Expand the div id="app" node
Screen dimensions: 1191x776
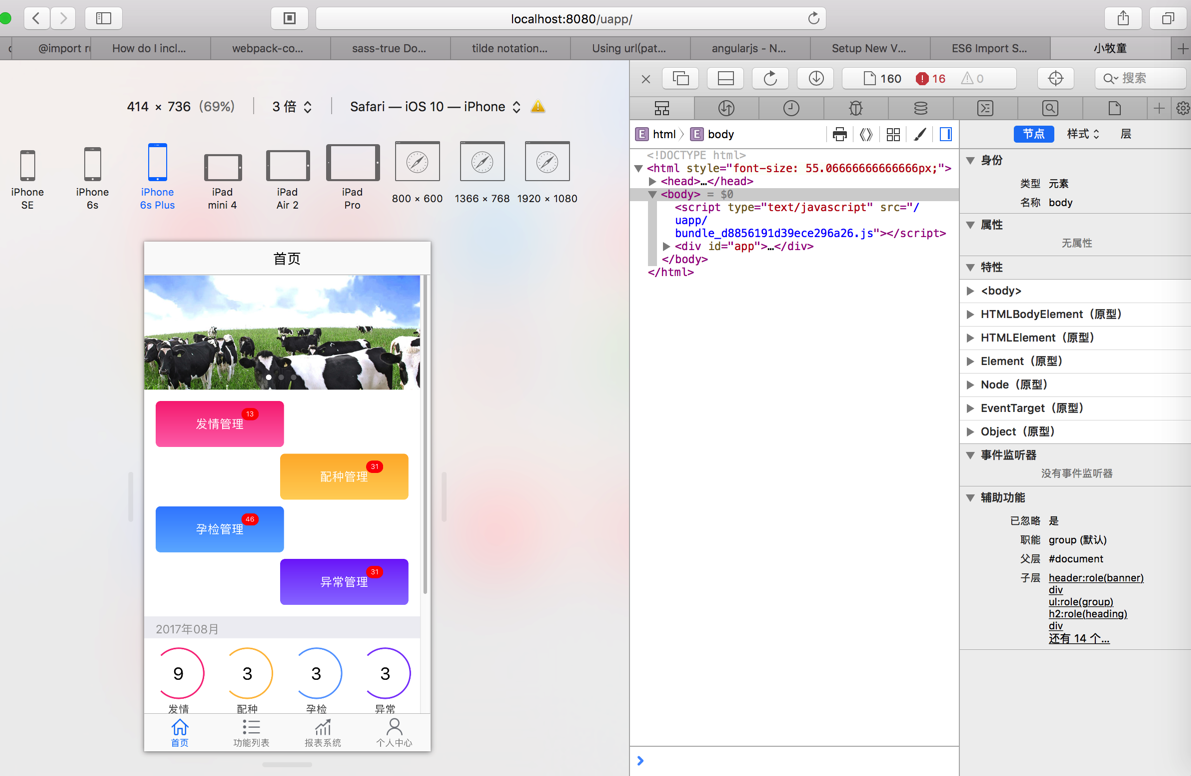(x=666, y=246)
